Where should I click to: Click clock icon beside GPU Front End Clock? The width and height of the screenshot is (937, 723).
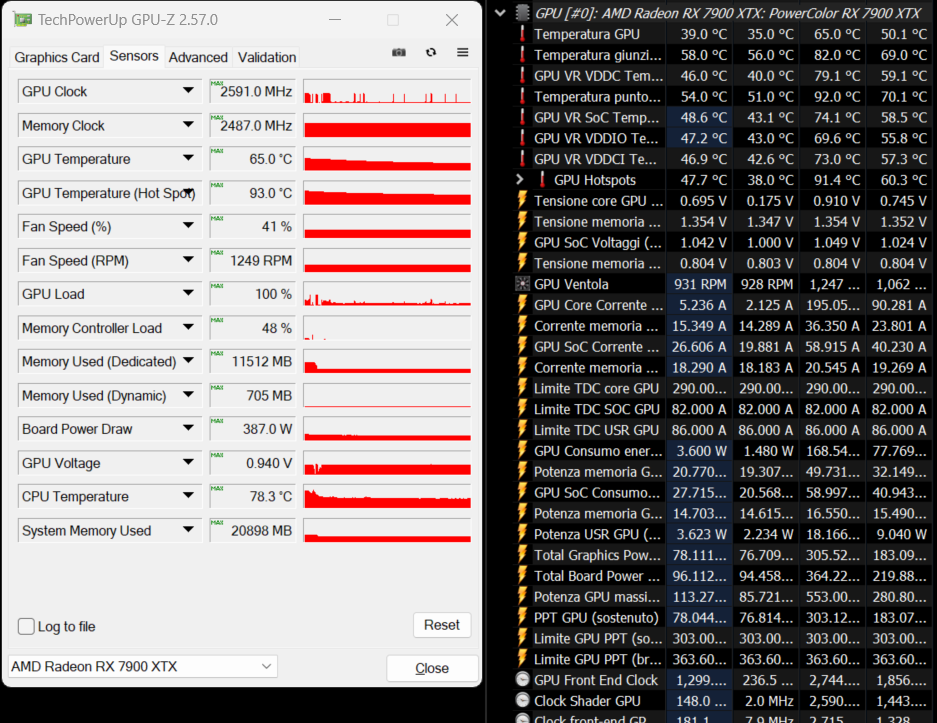tap(522, 680)
